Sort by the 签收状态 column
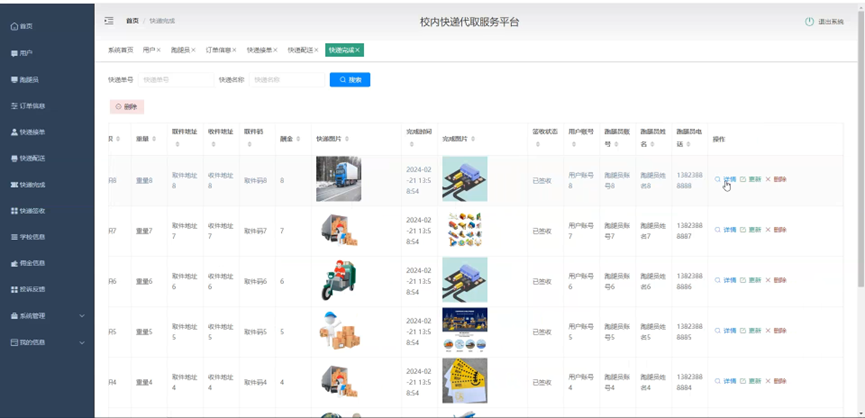 click(x=537, y=145)
